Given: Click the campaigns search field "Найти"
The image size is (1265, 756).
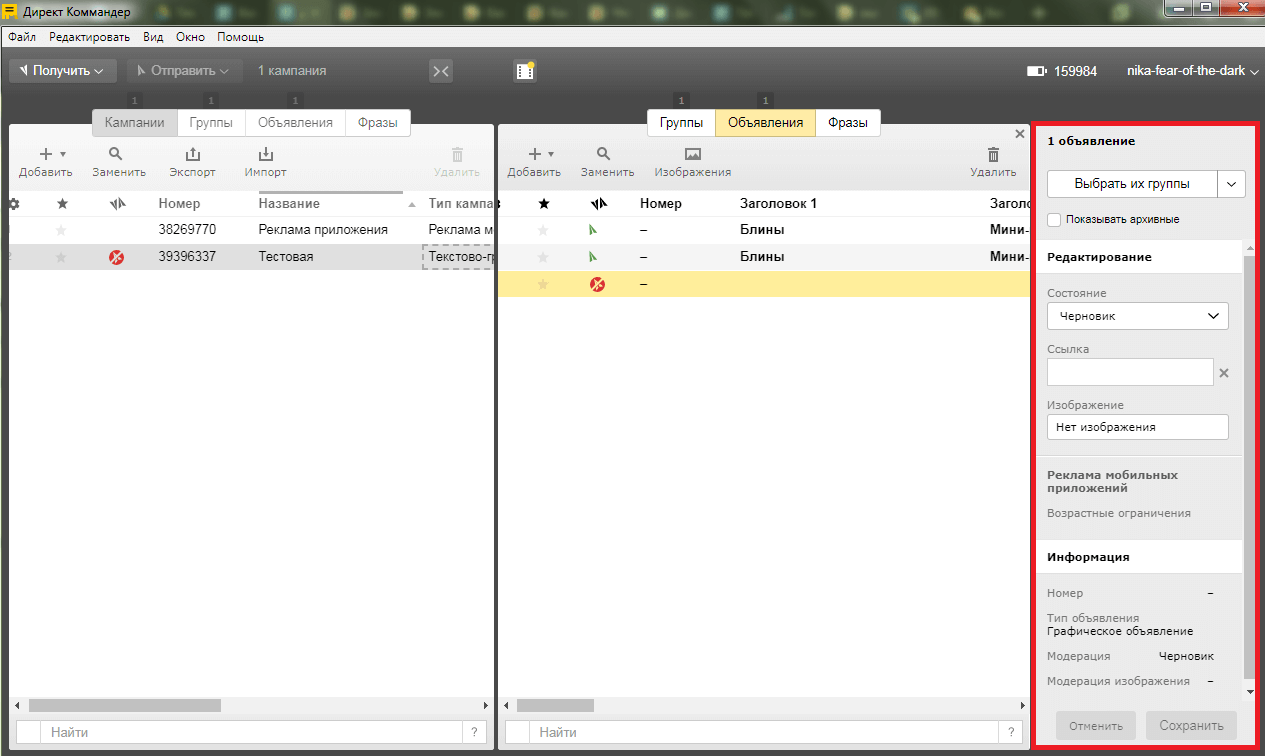Looking at the screenshot, I should coord(250,733).
